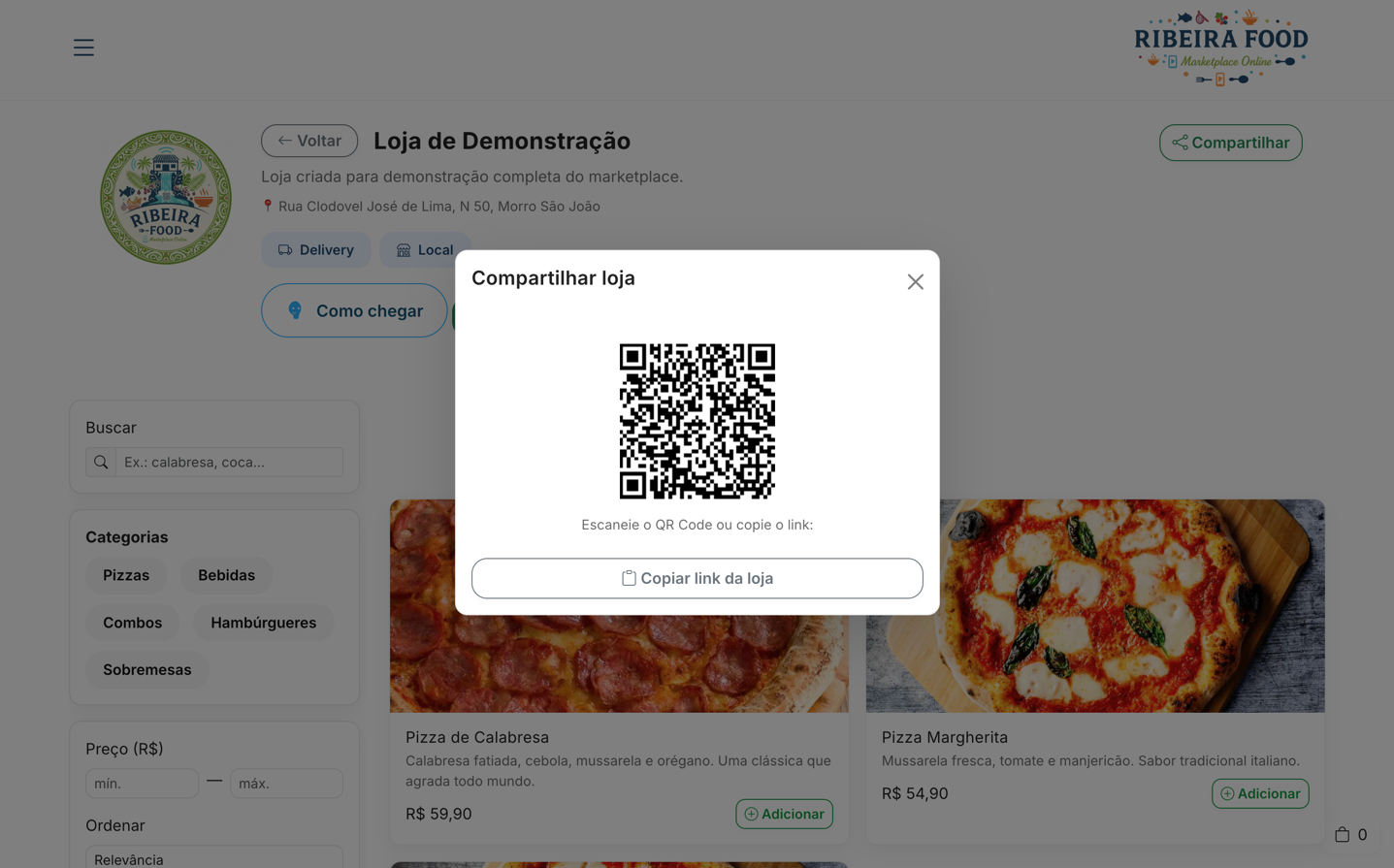Image resolution: width=1394 pixels, height=868 pixels.
Task: Toggle the Delivery option
Action: [316, 250]
